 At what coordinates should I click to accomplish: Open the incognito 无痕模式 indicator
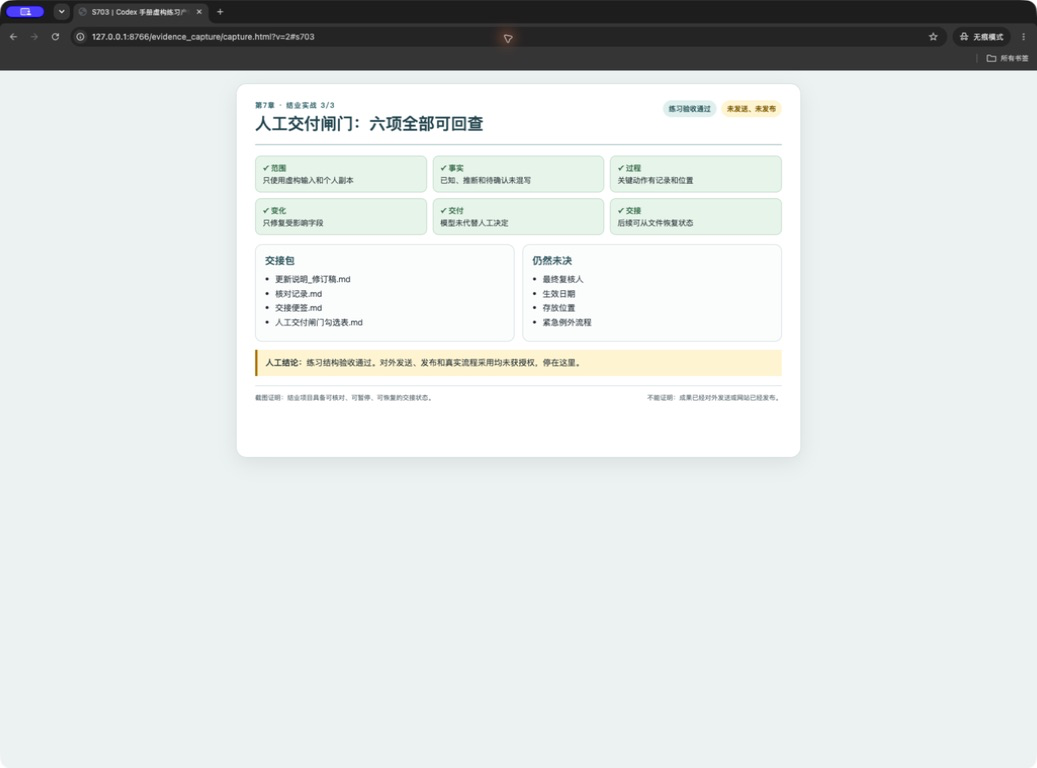[x=981, y=37]
